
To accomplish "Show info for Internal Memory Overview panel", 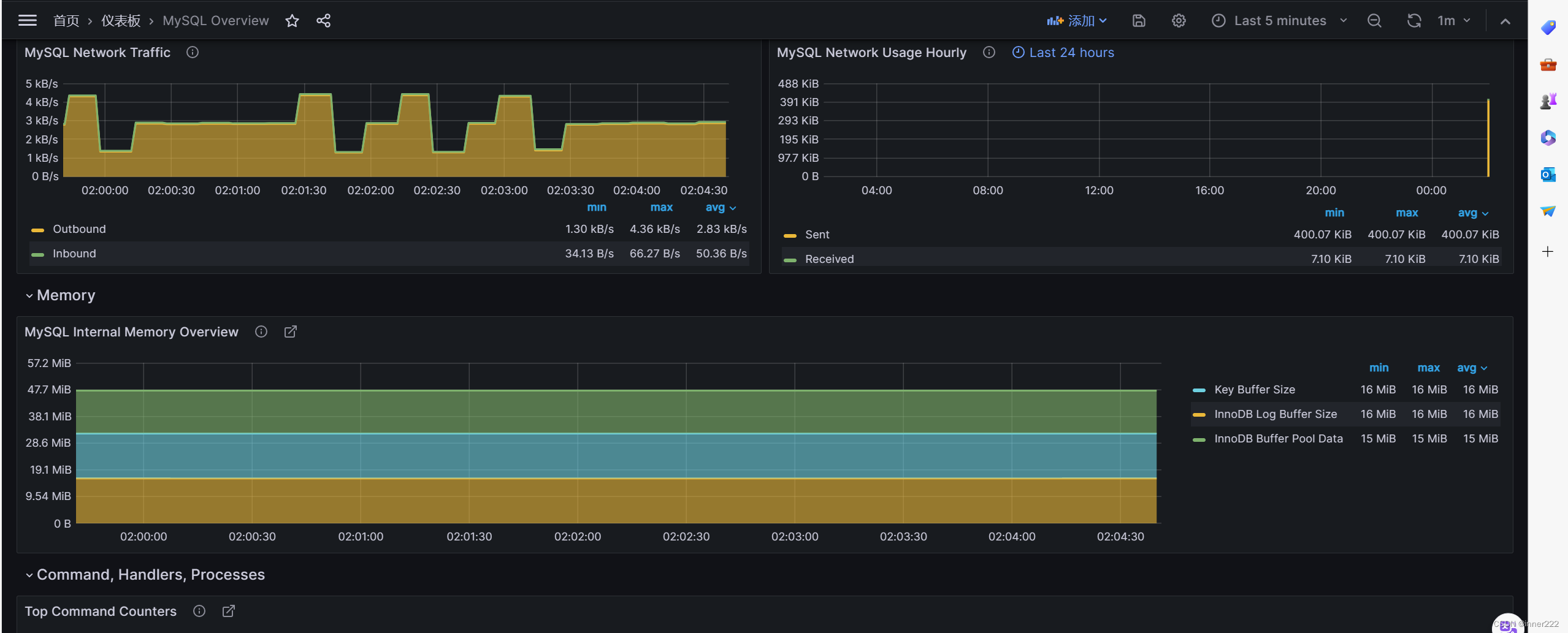I will (261, 332).
